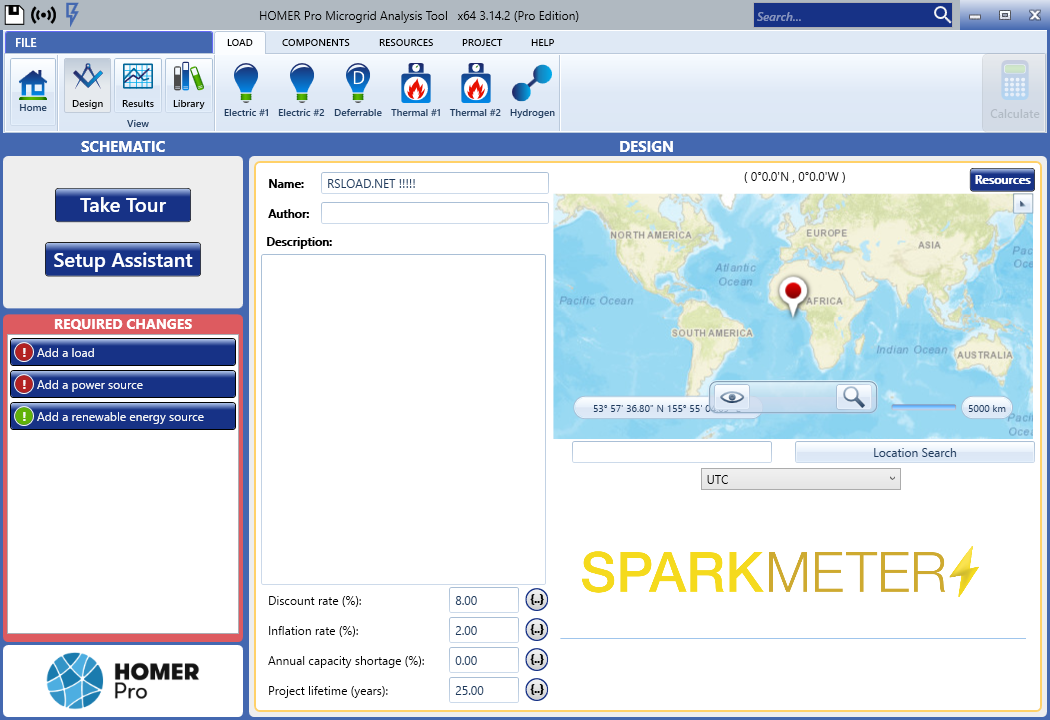
Task: Add an Electric #1 load
Action: coord(246,90)
